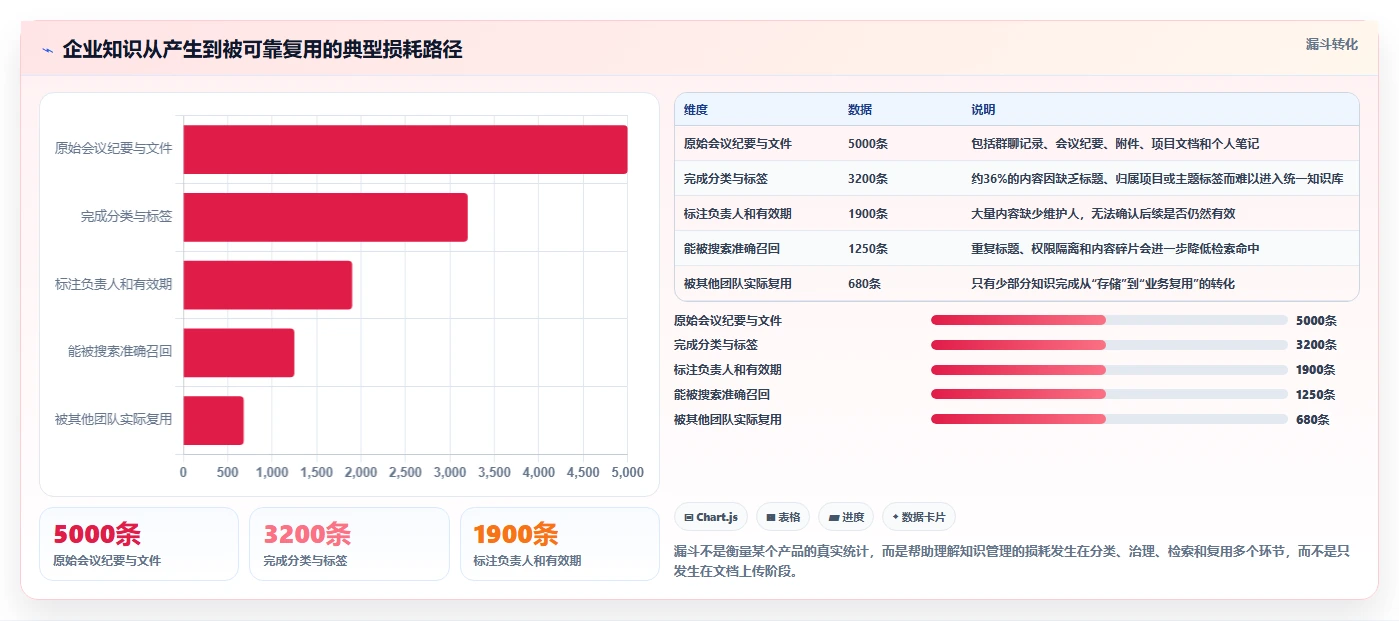Click the 1900条 value in the table
Image resolution: width=1399 pixels, height=621 pixels.
click(868, 214)
